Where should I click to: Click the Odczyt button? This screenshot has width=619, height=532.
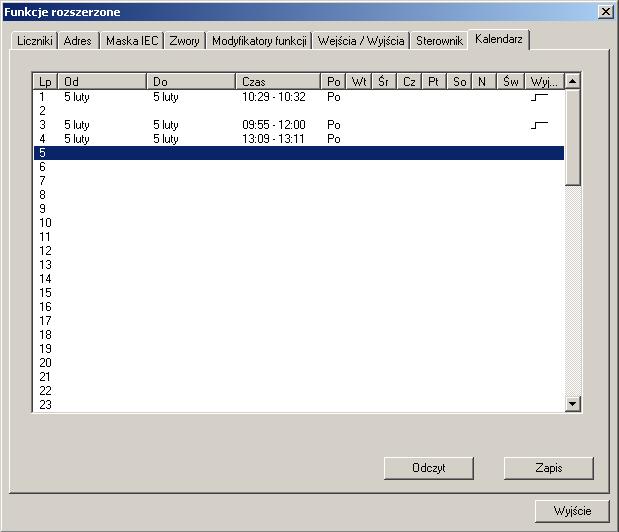tap(429, 468)
